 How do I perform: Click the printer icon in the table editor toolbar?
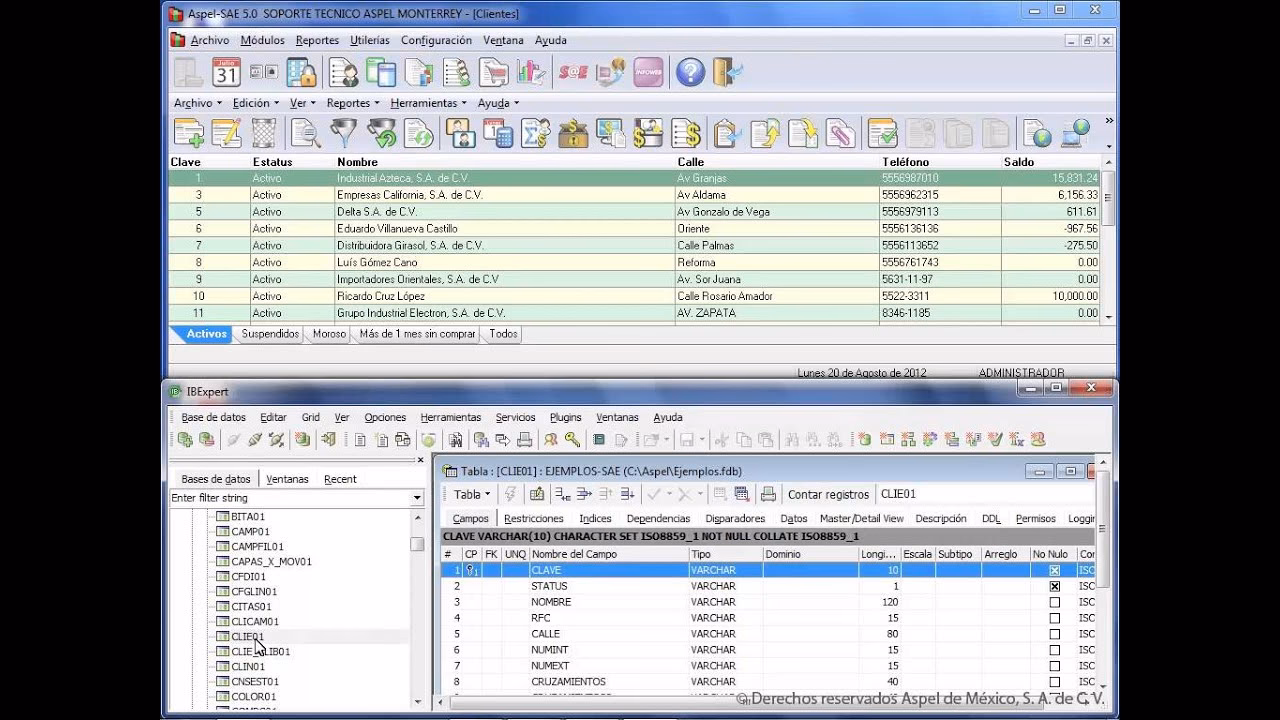(768, 494)
